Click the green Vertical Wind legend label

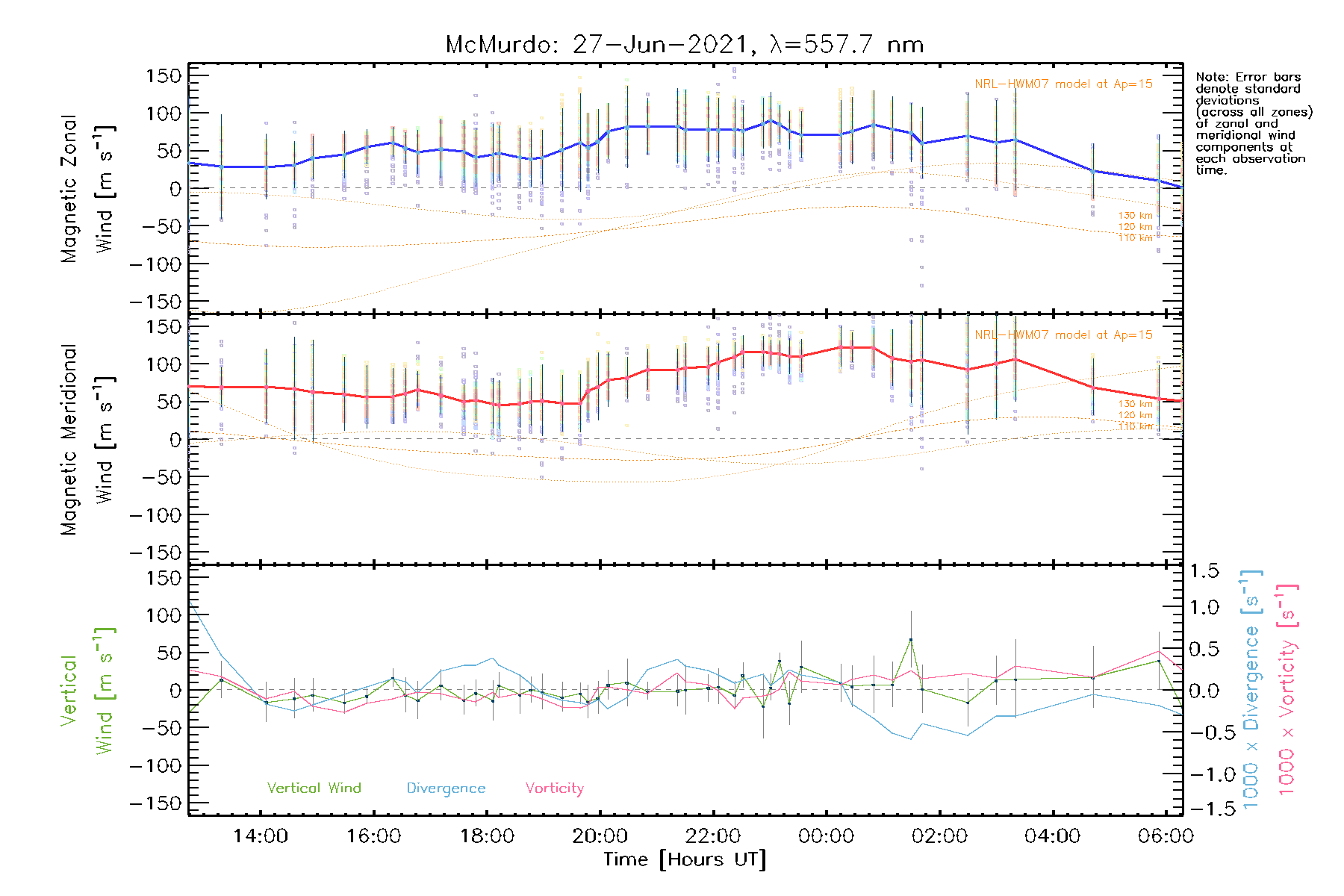[x=314, y=788]
